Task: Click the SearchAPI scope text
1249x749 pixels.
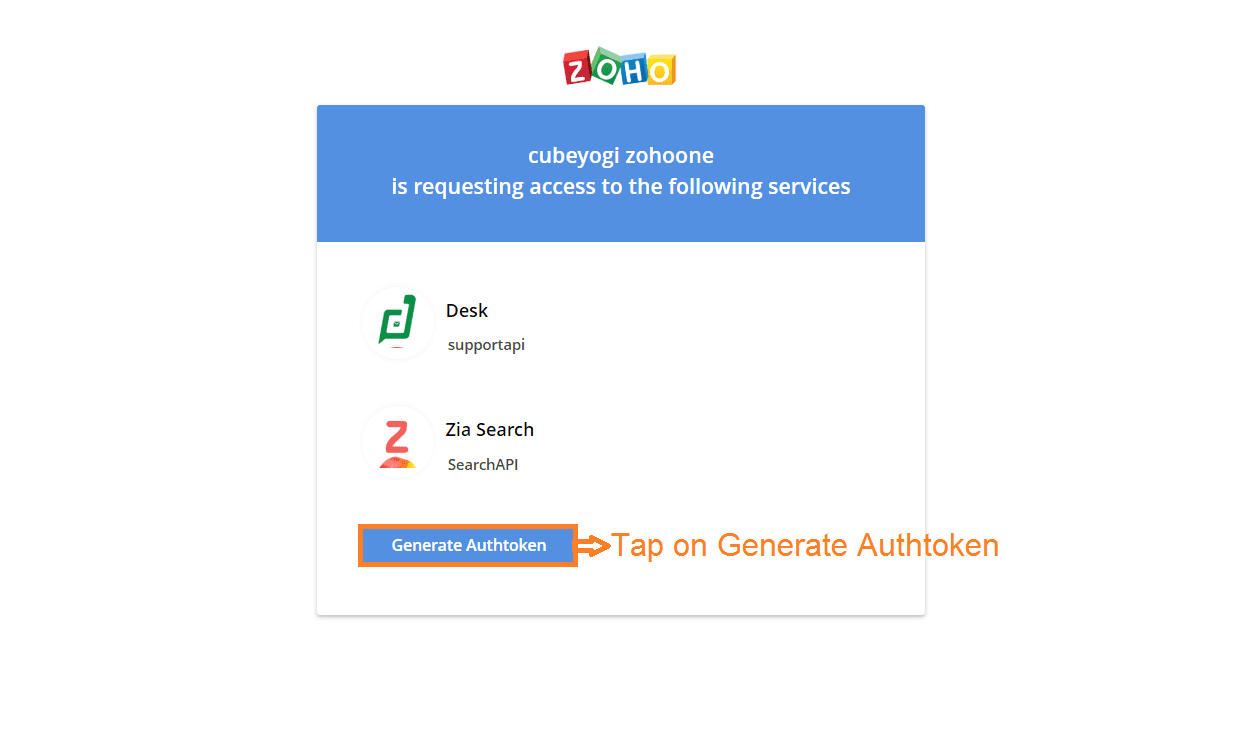Action: [483, 465]
